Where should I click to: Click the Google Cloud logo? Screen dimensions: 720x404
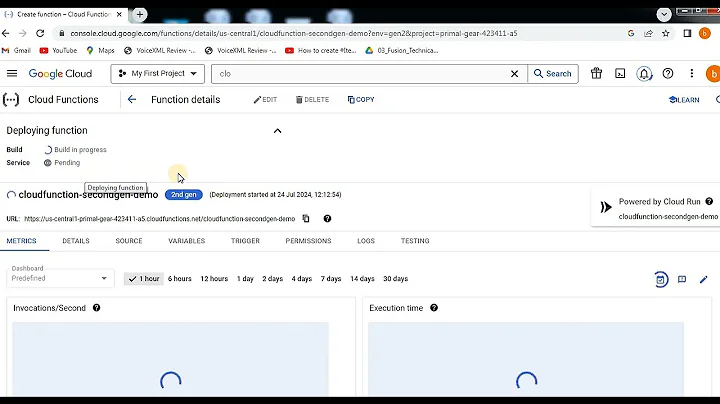tap(60, 74)
